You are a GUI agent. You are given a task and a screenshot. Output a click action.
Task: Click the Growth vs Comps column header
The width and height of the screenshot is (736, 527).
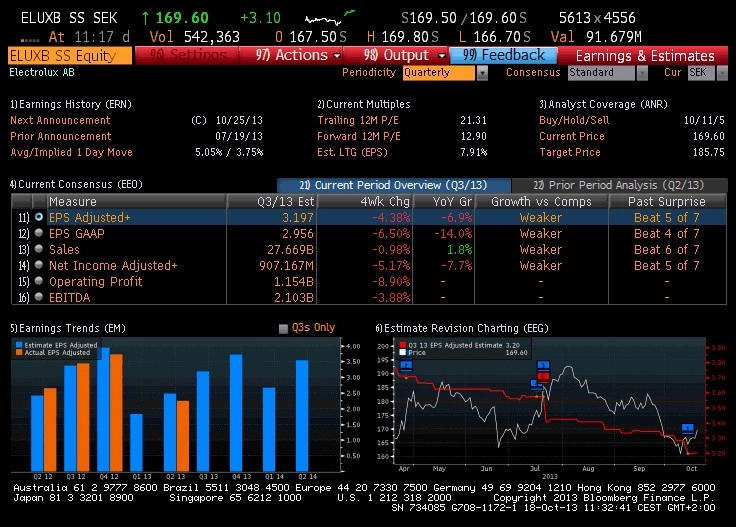coord(542,201)
